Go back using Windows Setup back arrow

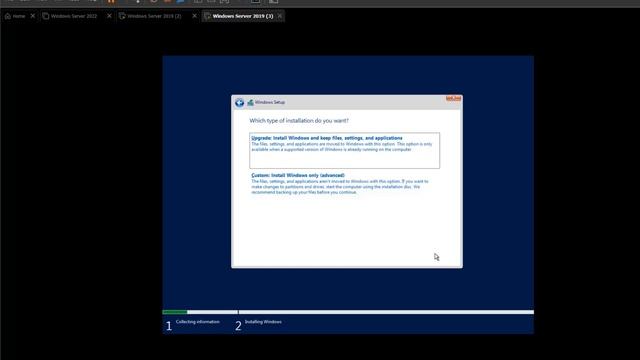point(240,102)
